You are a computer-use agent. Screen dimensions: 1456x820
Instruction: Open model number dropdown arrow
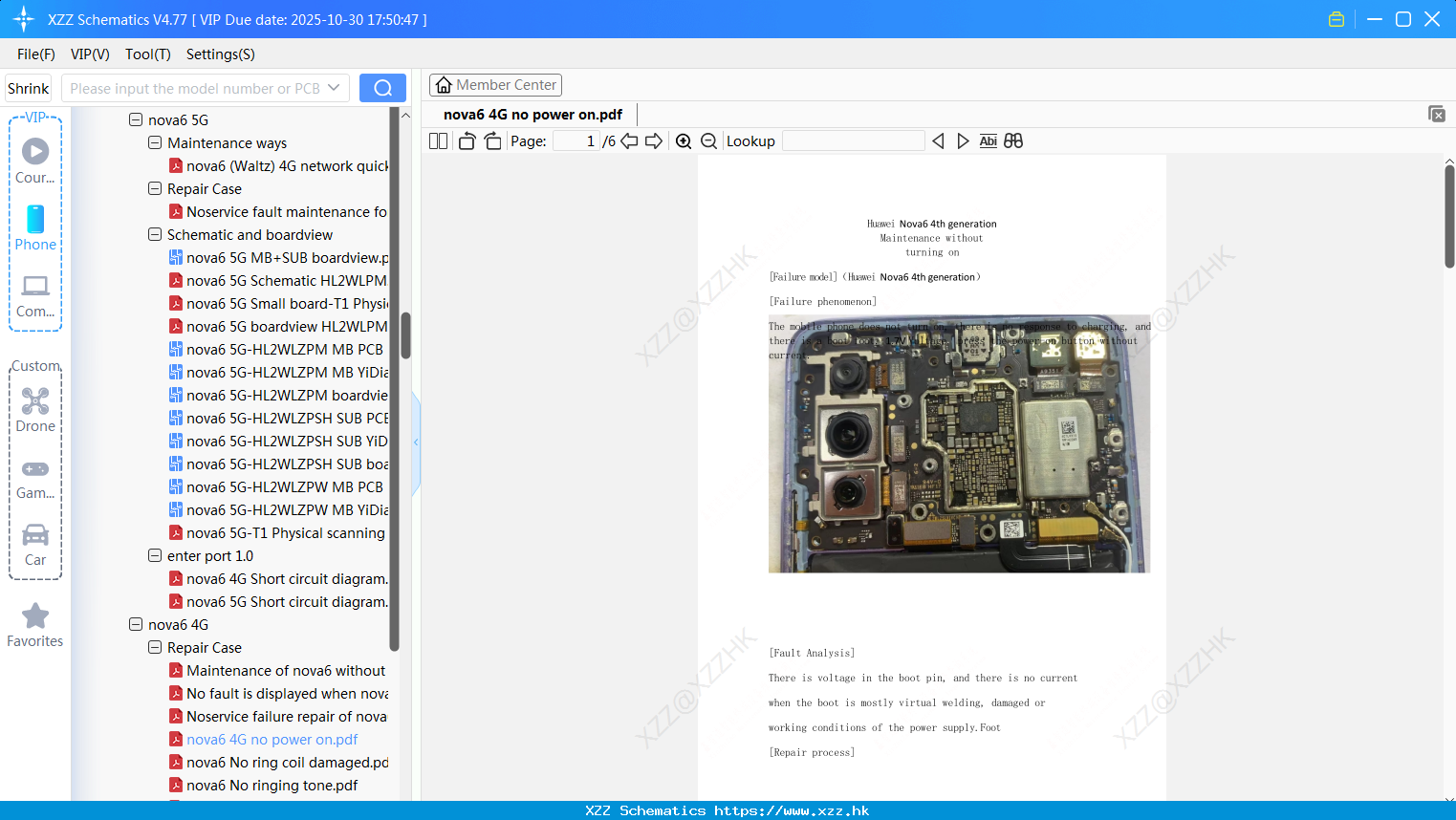[x=334, y=88]
